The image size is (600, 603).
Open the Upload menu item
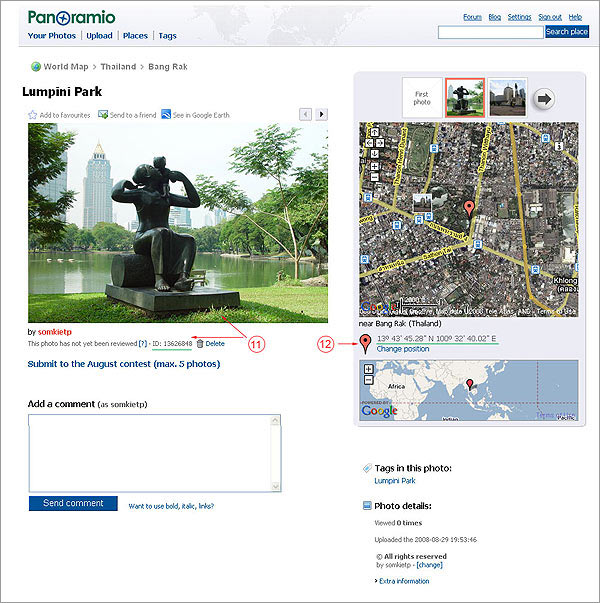[x=99, y=36]
